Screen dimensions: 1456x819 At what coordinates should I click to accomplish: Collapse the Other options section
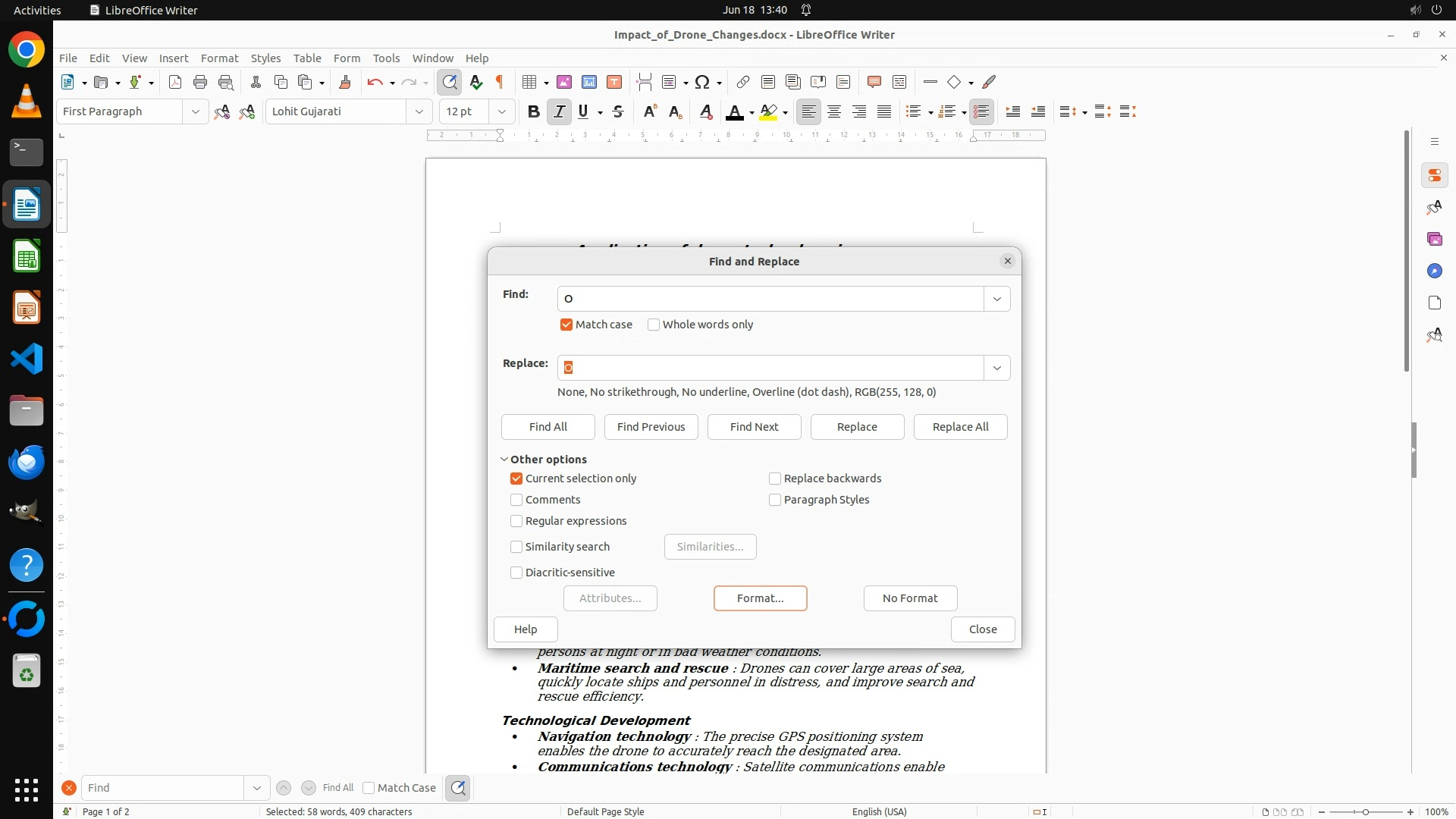504,460
